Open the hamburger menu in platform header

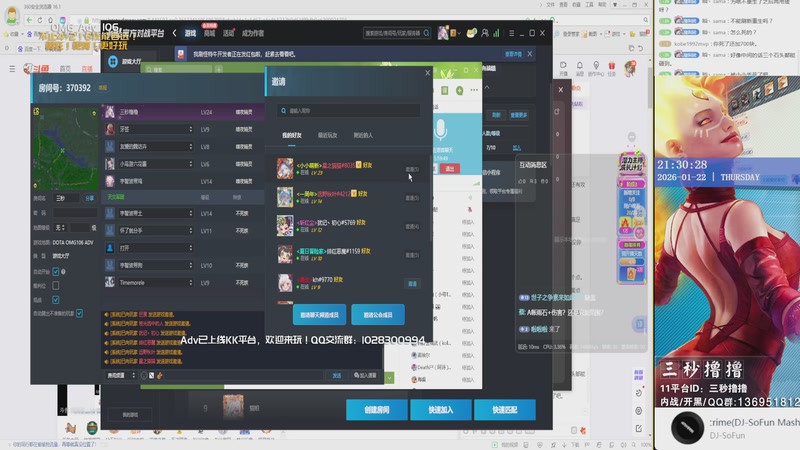[511, 33]
